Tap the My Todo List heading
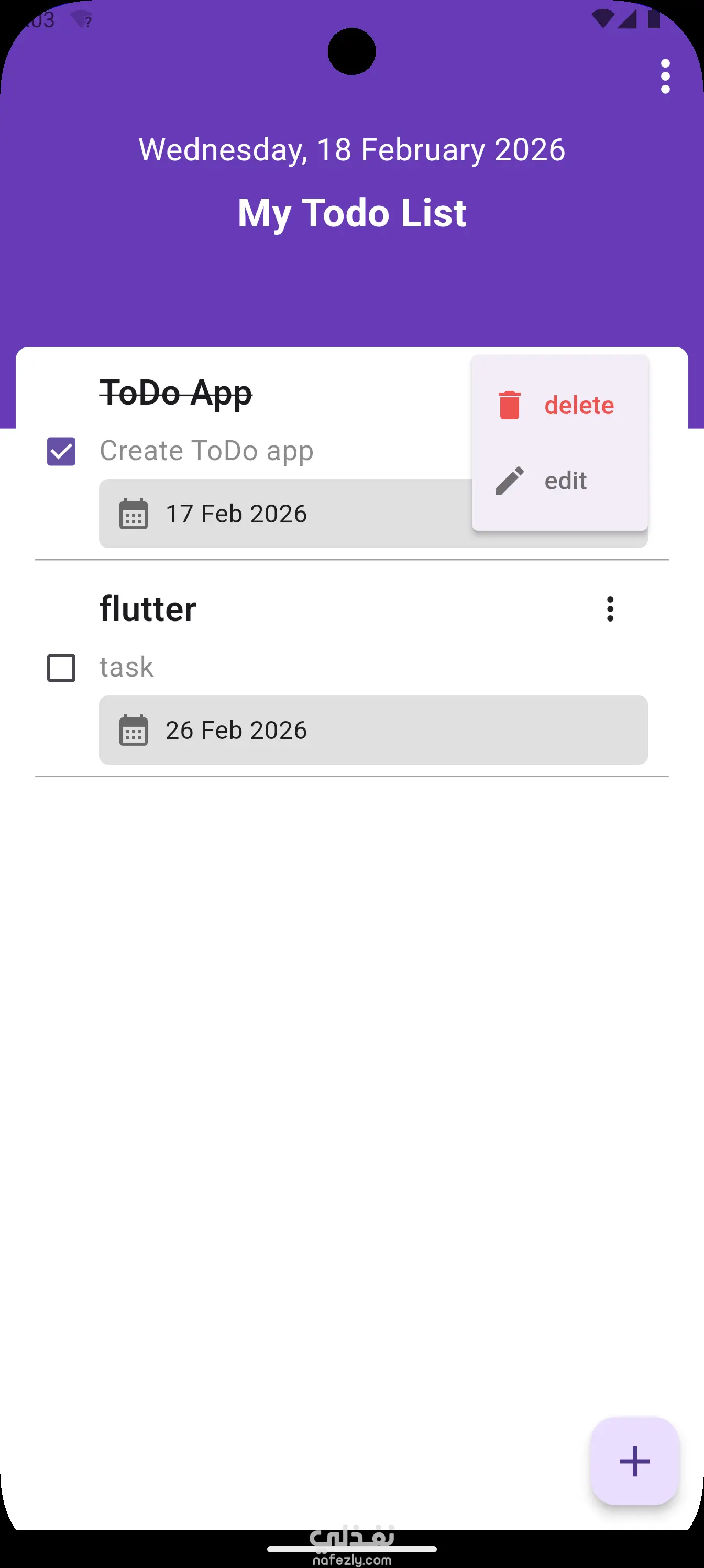Image resolution: width=704 pixels, height=1568 pixels. tap(351, 213)
